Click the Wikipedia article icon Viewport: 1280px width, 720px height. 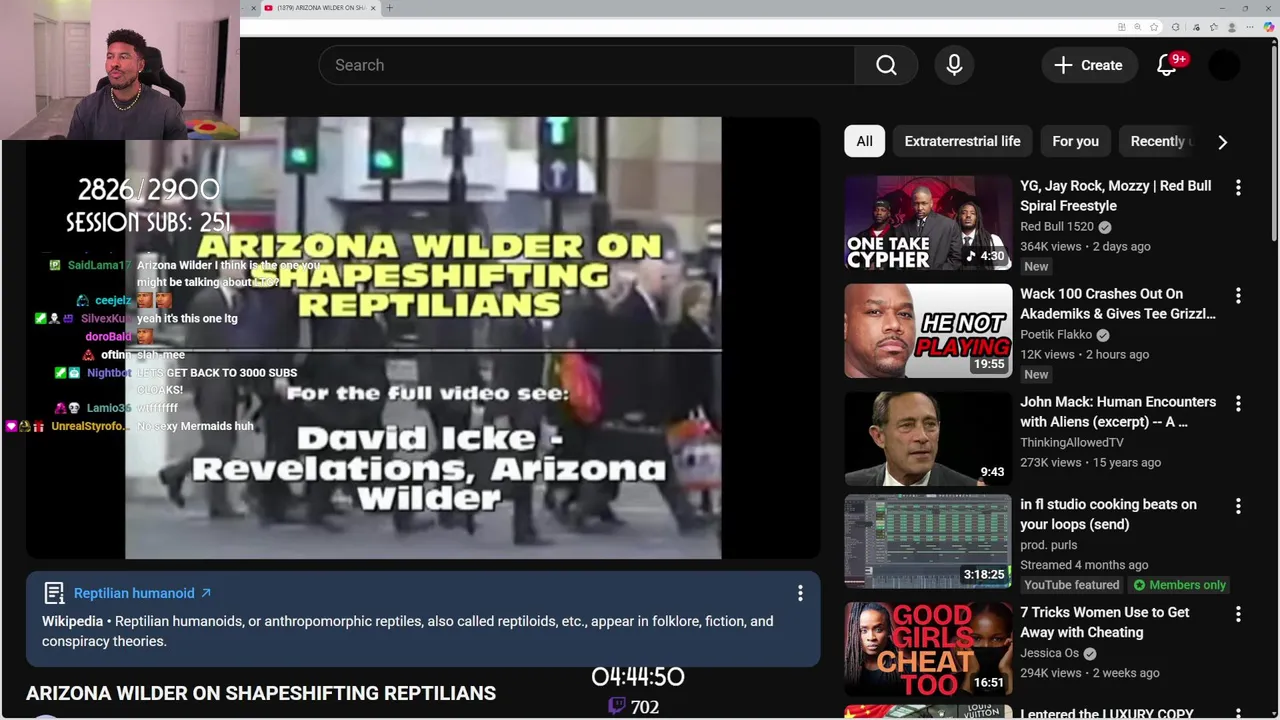coord(54,593)
